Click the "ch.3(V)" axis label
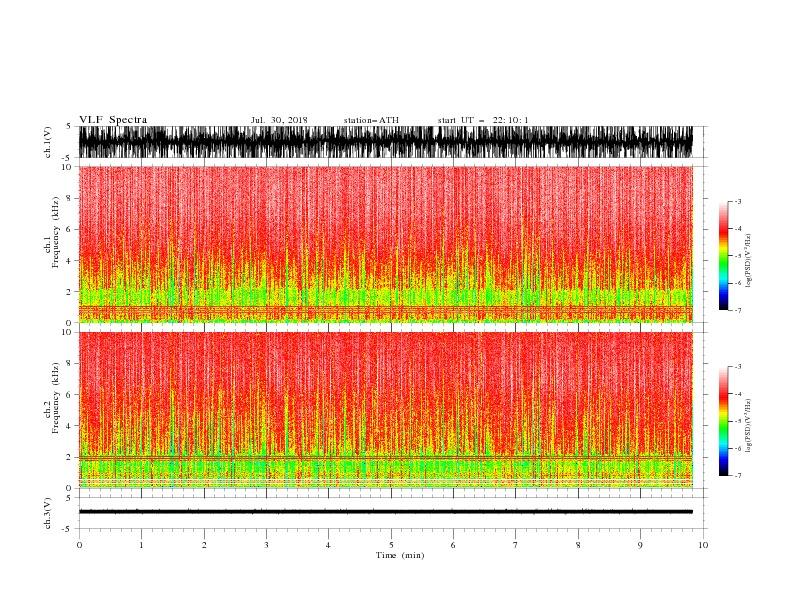This screenshot has height=612, width=792. coord(48,513)
